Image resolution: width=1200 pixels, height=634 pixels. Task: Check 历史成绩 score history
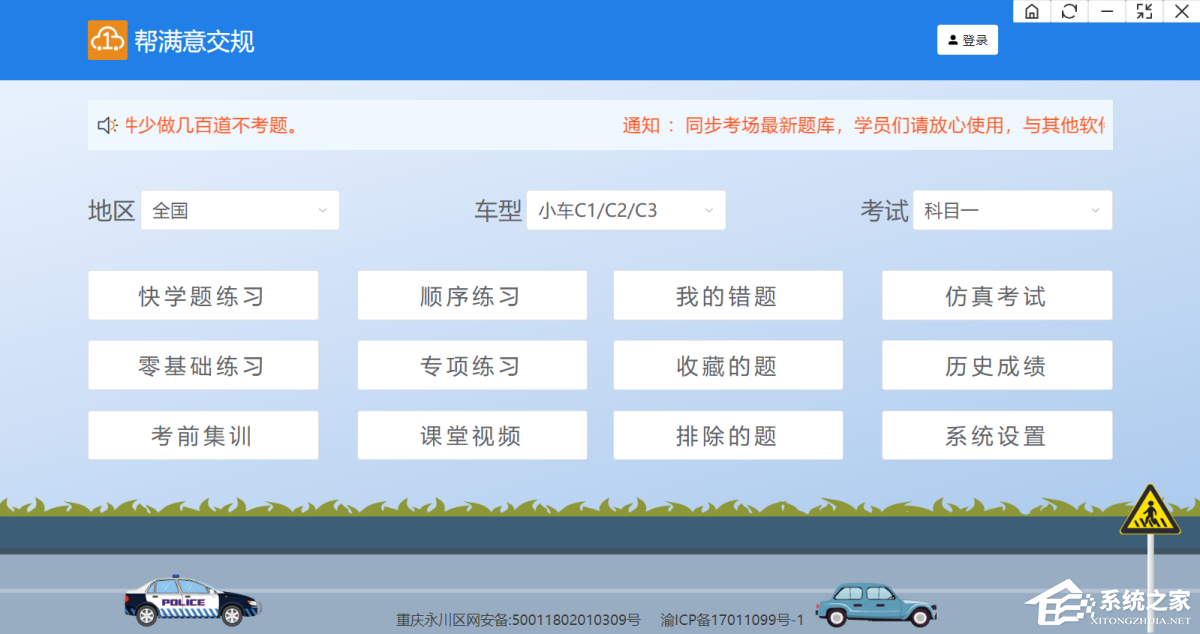[996, 365]
